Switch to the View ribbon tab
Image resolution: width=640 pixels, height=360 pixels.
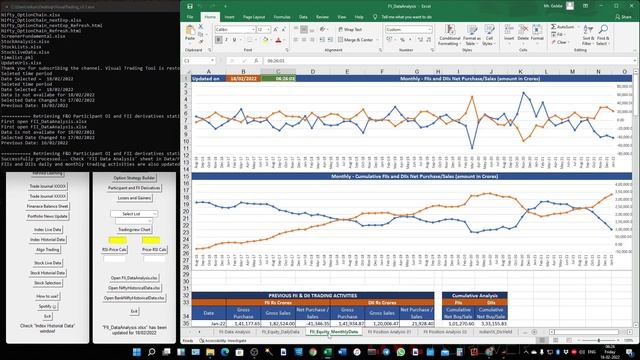tap(342, 17)
